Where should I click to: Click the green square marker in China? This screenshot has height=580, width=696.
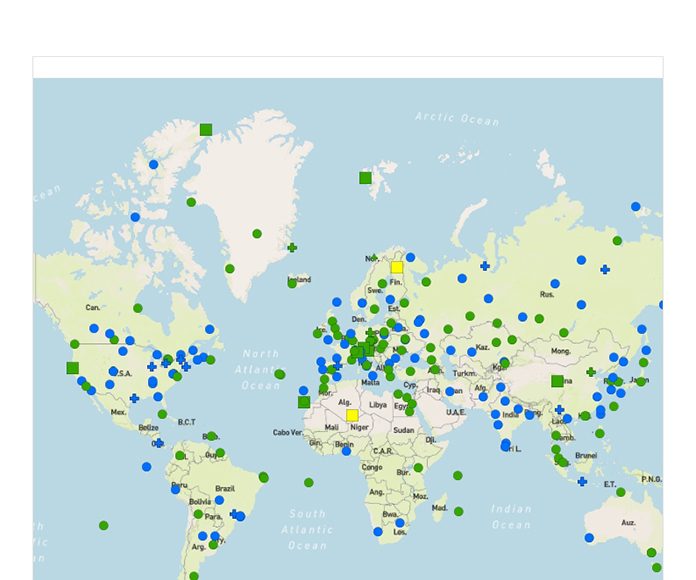[x=557, y=381]
